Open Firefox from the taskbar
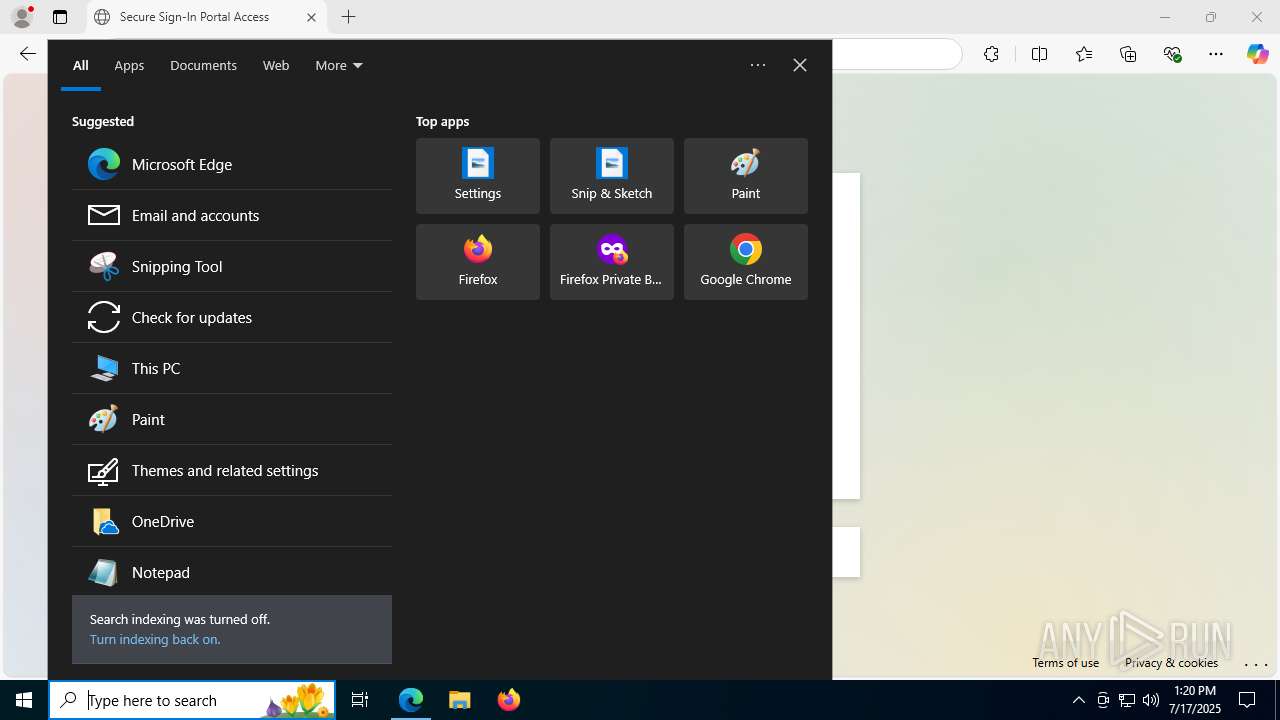Image resolution: width=1280 pixels, height=720 pixels. pyautogui.click(x=509, y=700)
